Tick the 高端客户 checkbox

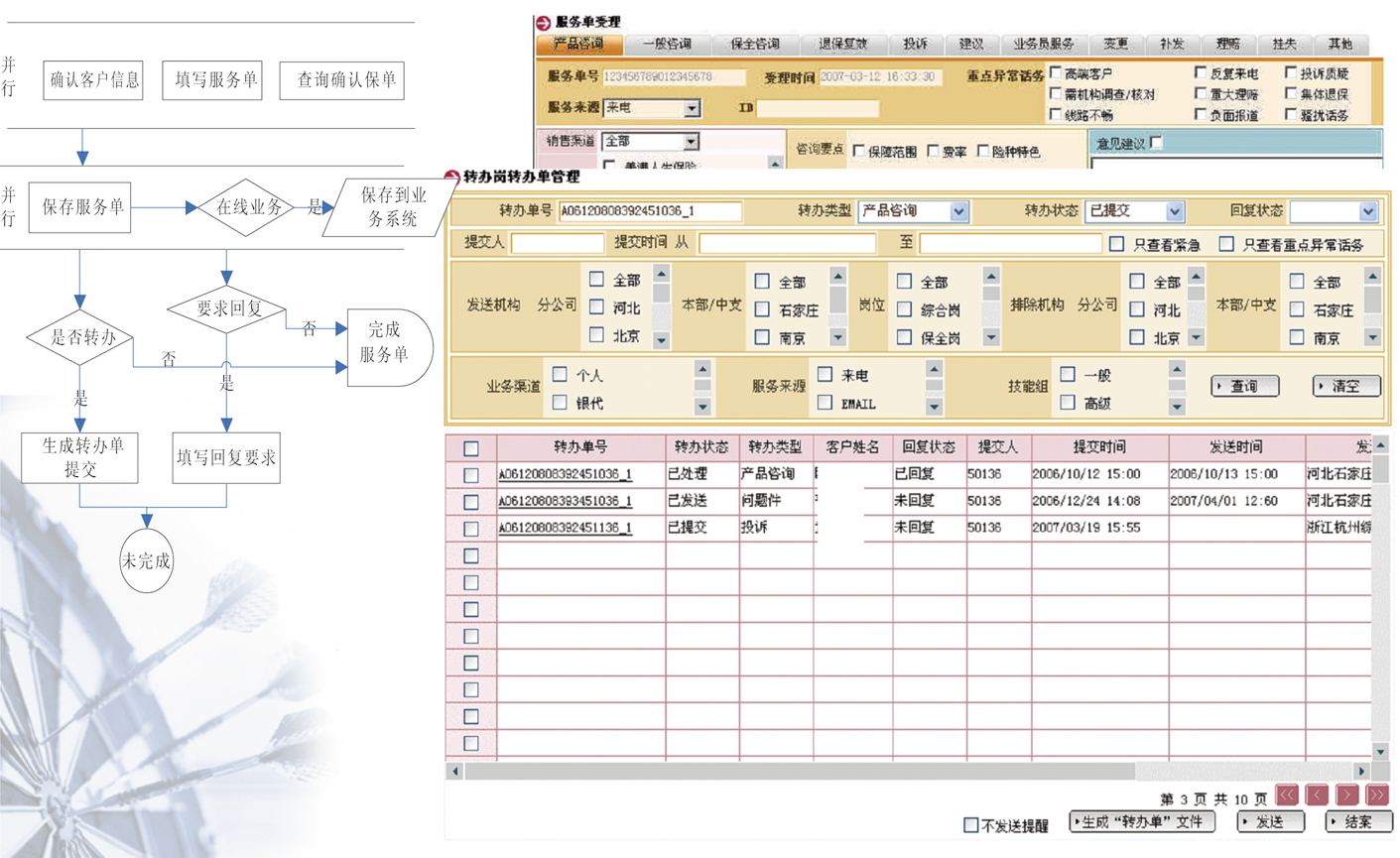pos(1056,73)
